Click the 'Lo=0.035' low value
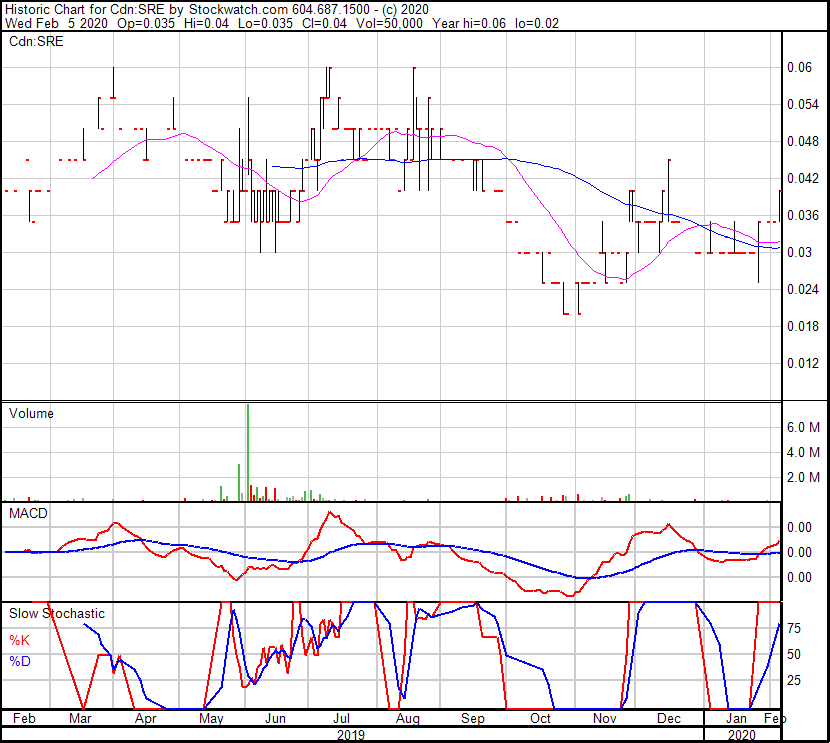The image size is (830, 743). click(265, 23)
